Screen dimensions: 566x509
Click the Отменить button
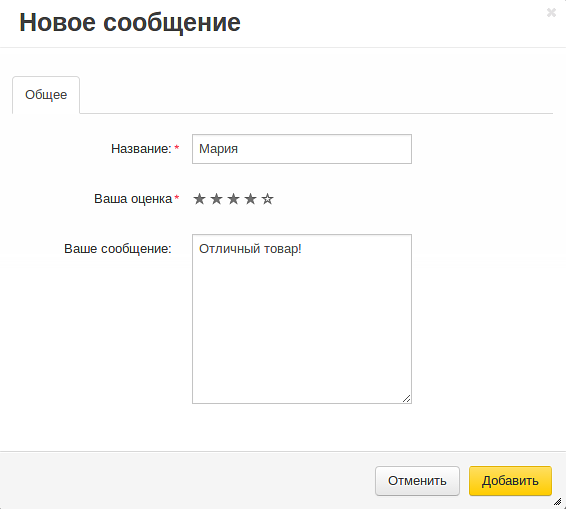pyautogui.click(x=417, y=481)
